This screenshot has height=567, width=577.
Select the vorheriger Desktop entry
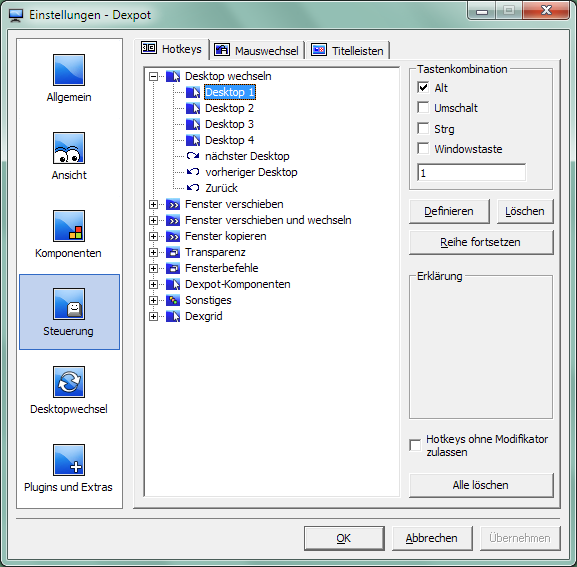click(x=251, y=172)
